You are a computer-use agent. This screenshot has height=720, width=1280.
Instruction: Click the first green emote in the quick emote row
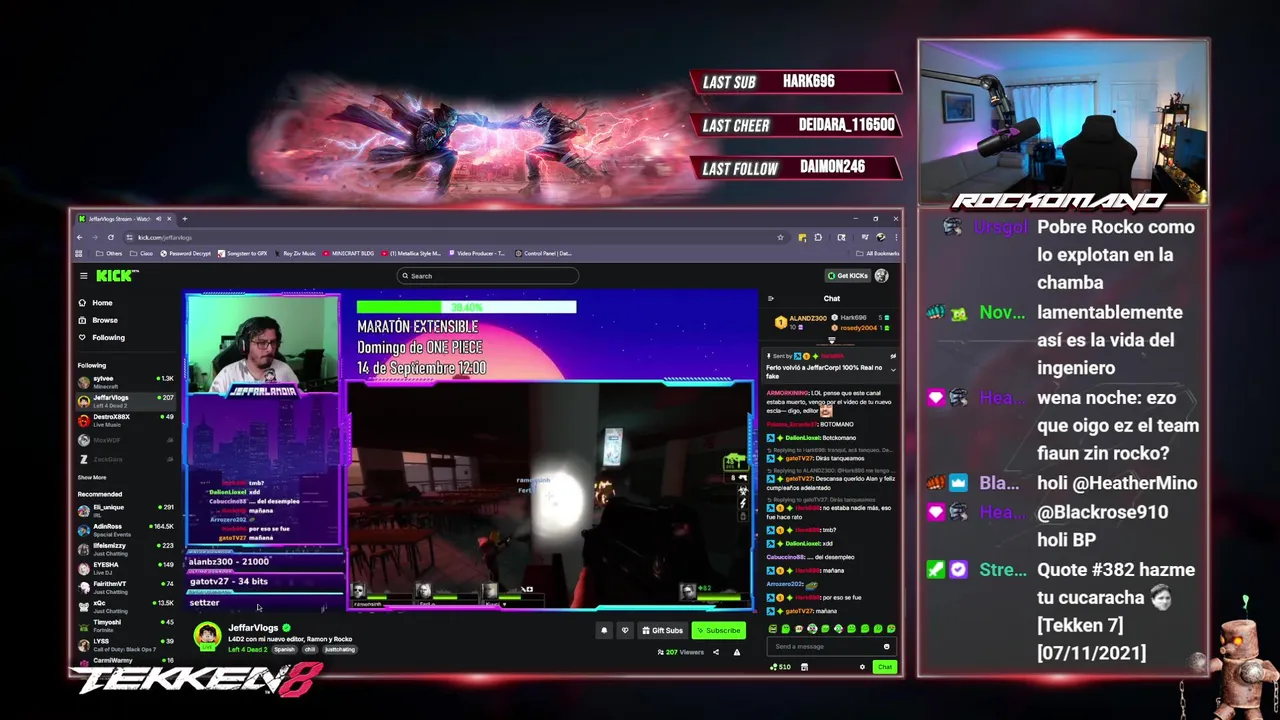coord(773,629)
